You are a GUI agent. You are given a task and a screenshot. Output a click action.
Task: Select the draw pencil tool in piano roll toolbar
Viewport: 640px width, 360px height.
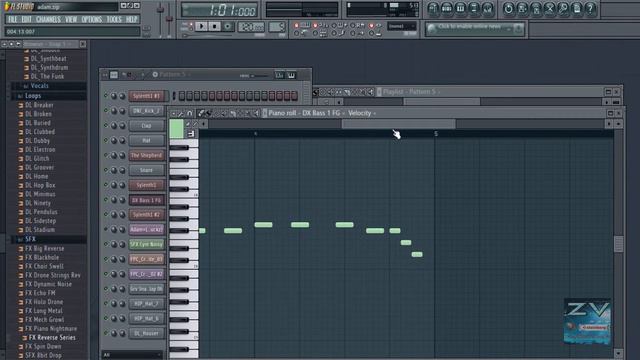(x=201, y=113)
